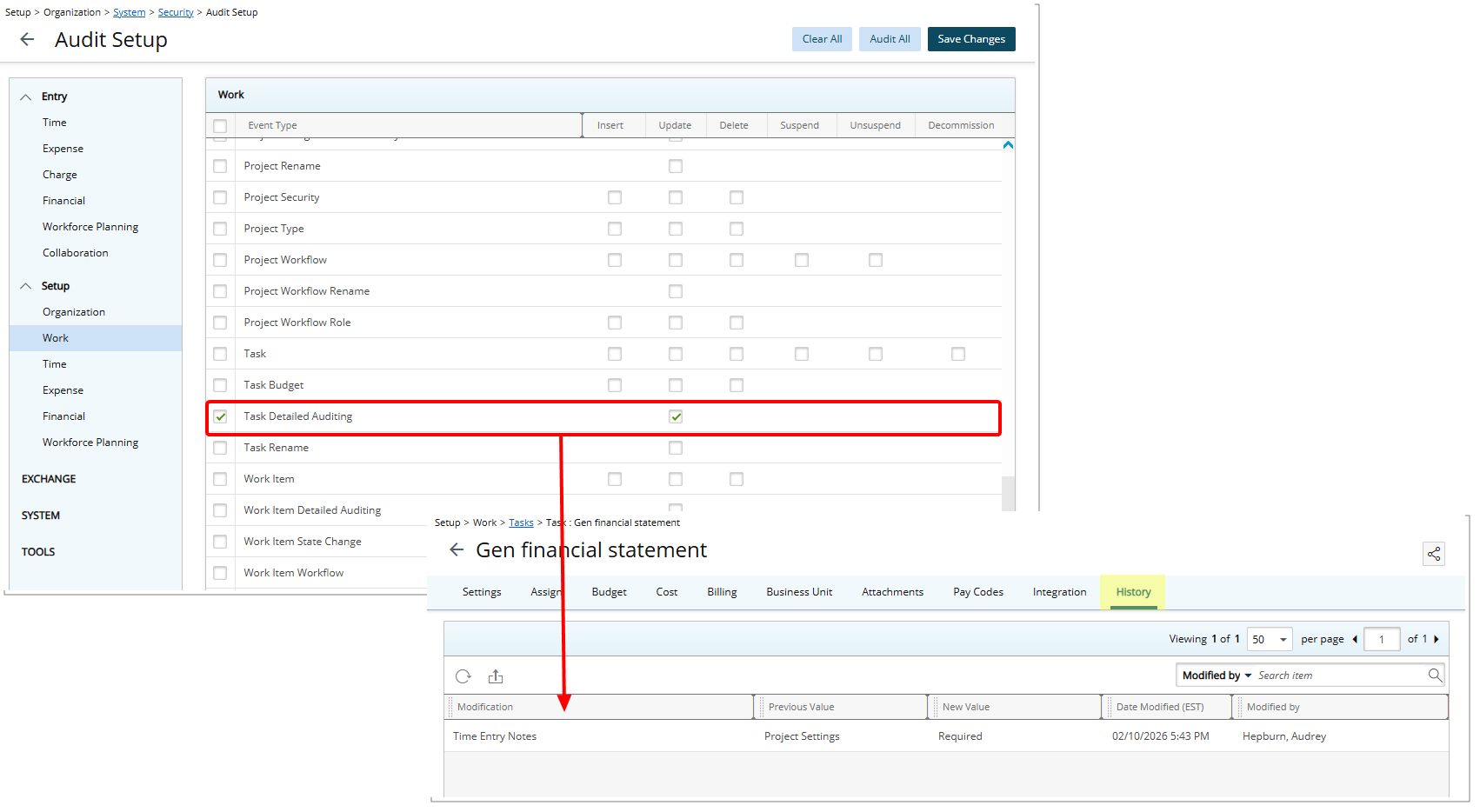Check the Insert checkbox for Project Security

[615, 196]
